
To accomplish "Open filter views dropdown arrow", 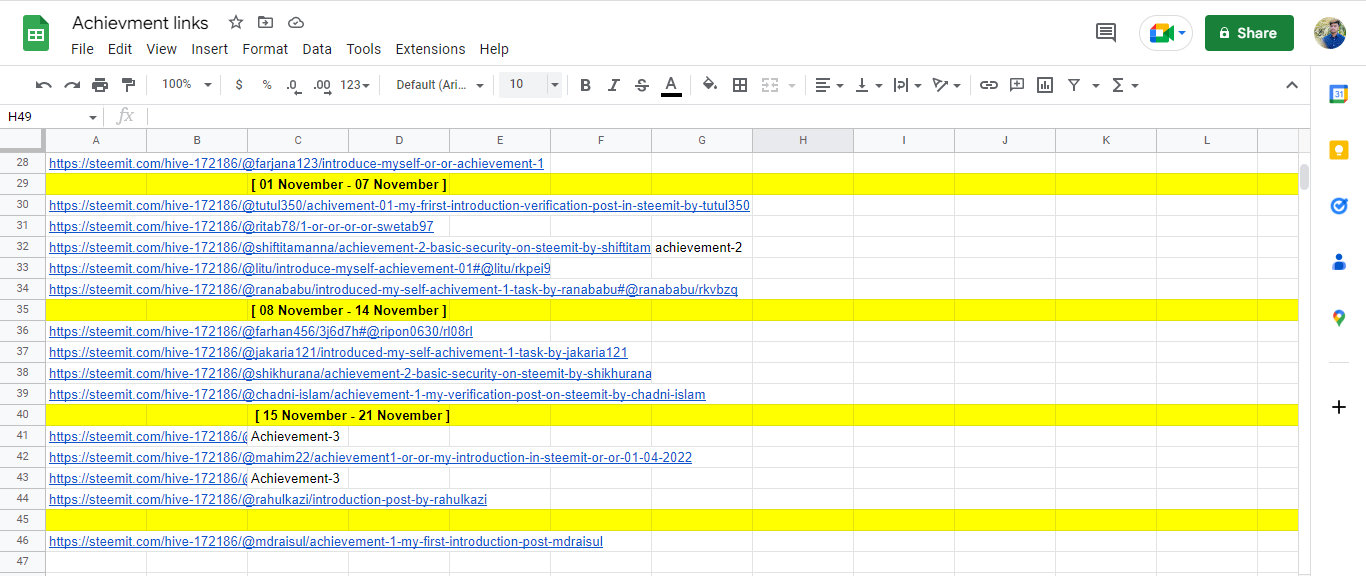I will [1096, 85].
